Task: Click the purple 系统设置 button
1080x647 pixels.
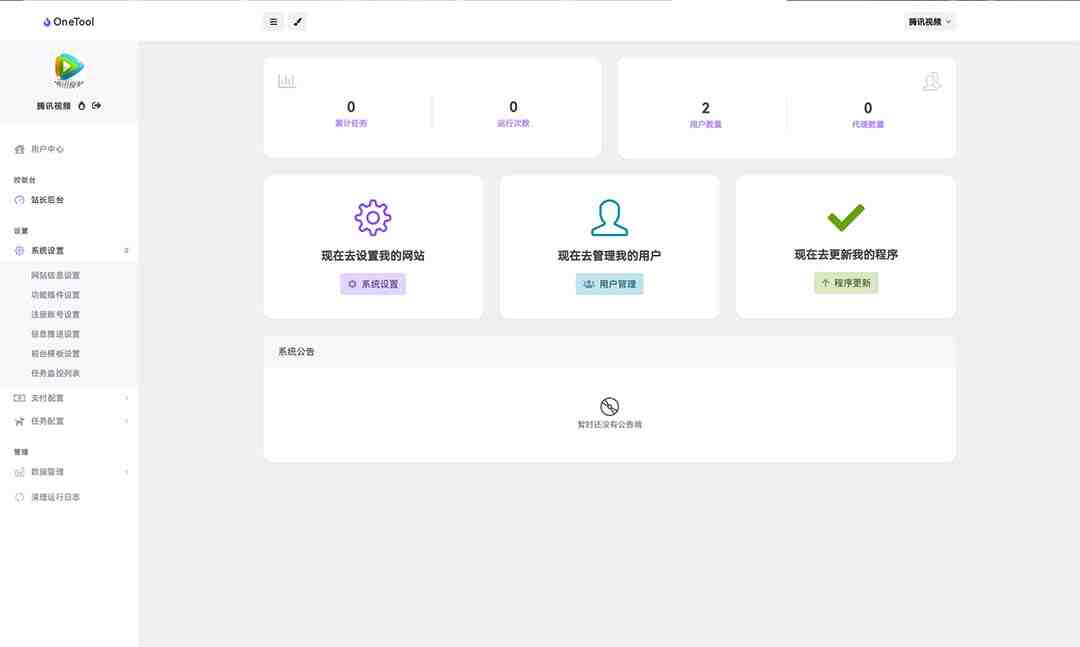Action: 373,284
